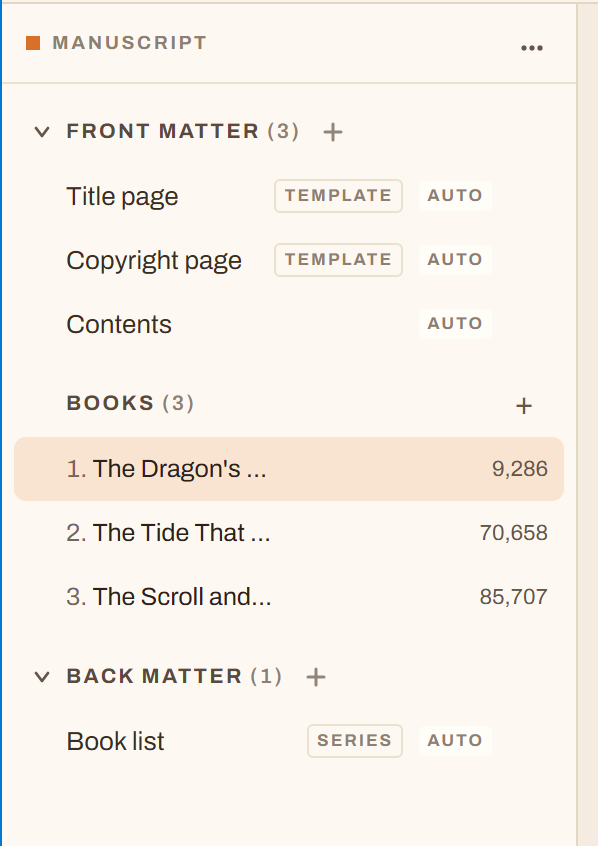The width and height of the screenshot is (598, 846).
Task: Toggle Auto on Book list
Action: point(455,741)
